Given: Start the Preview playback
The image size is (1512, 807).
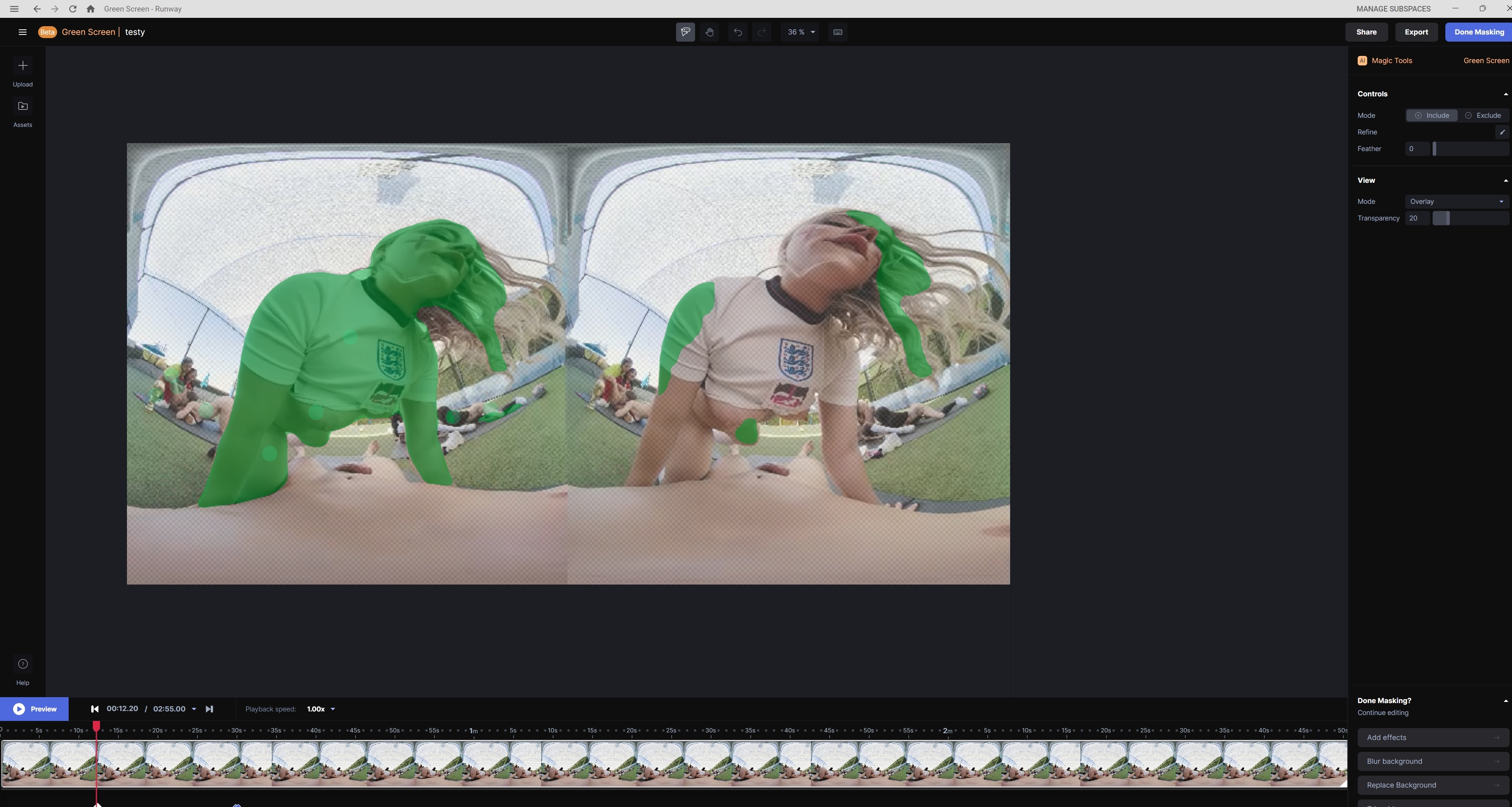Looking at the screenshot, I should pos(35,709).
